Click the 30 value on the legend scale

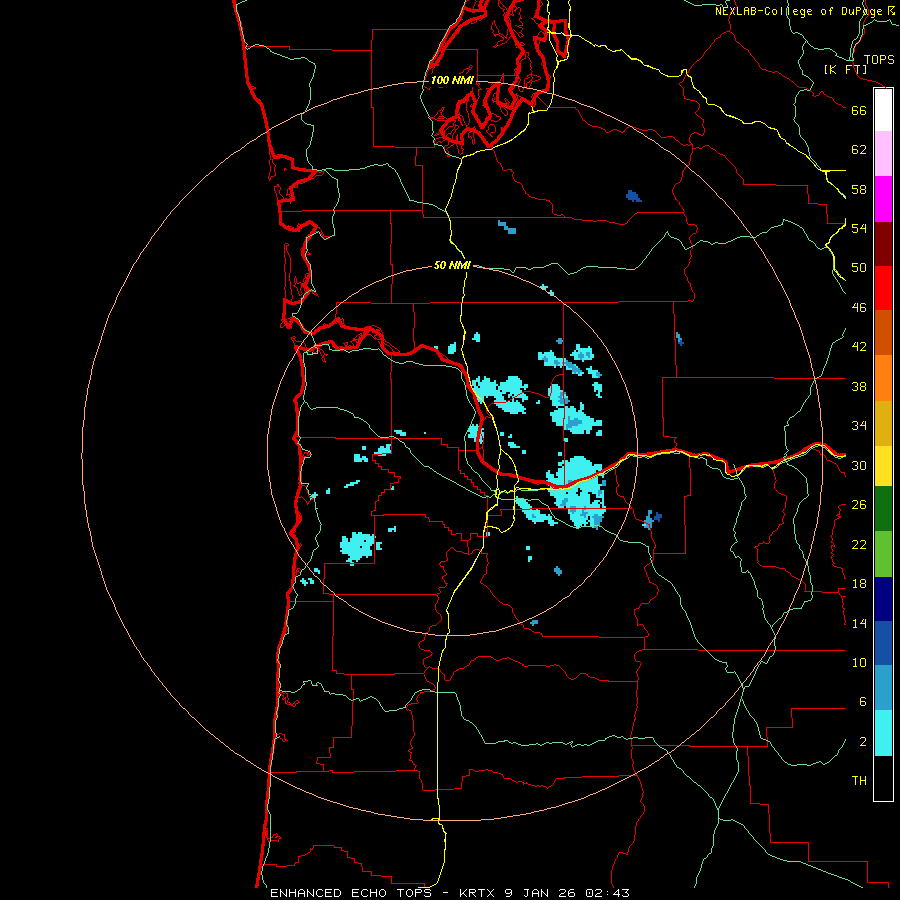click(859, 465)
